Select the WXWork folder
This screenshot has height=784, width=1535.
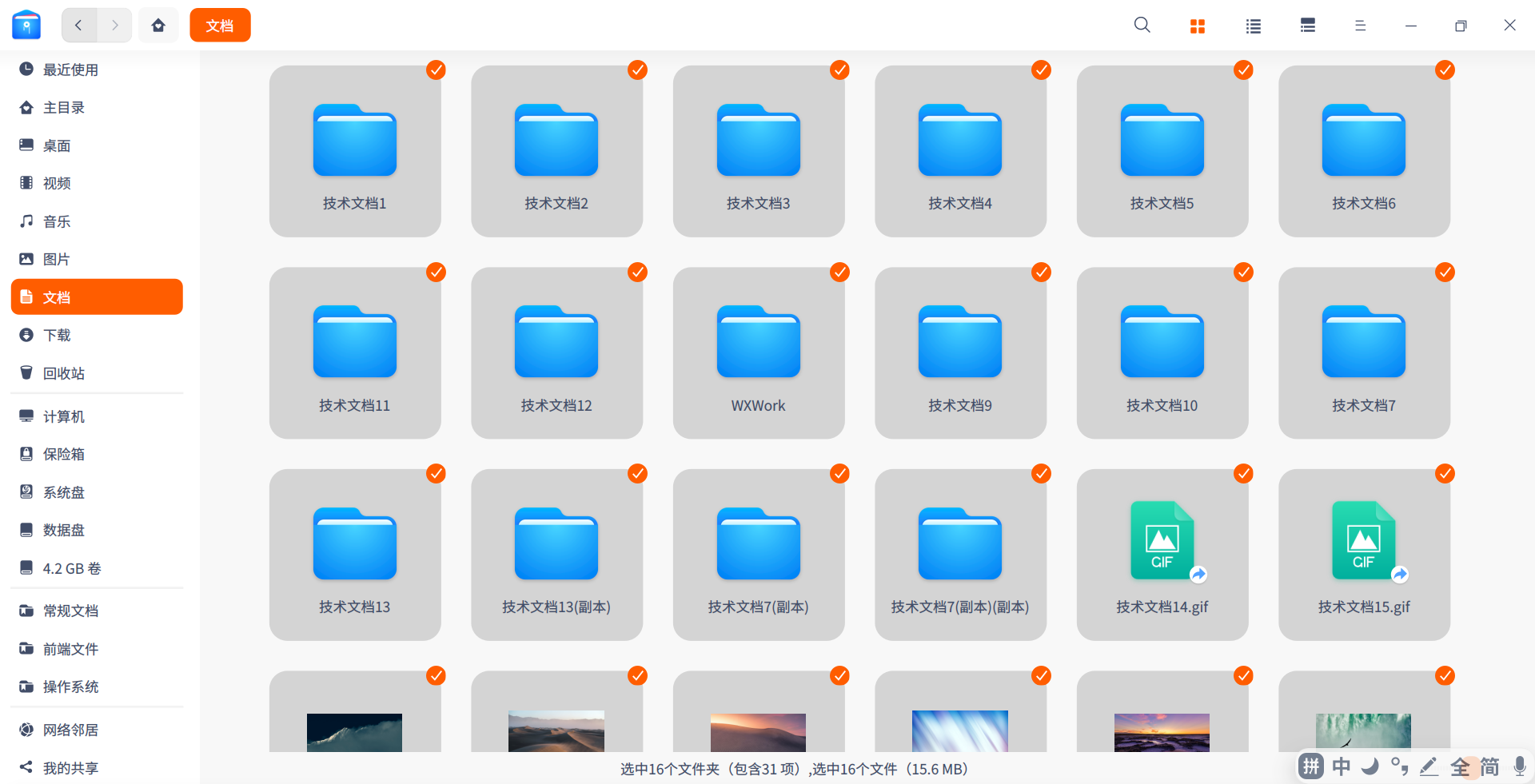point(759,352)
